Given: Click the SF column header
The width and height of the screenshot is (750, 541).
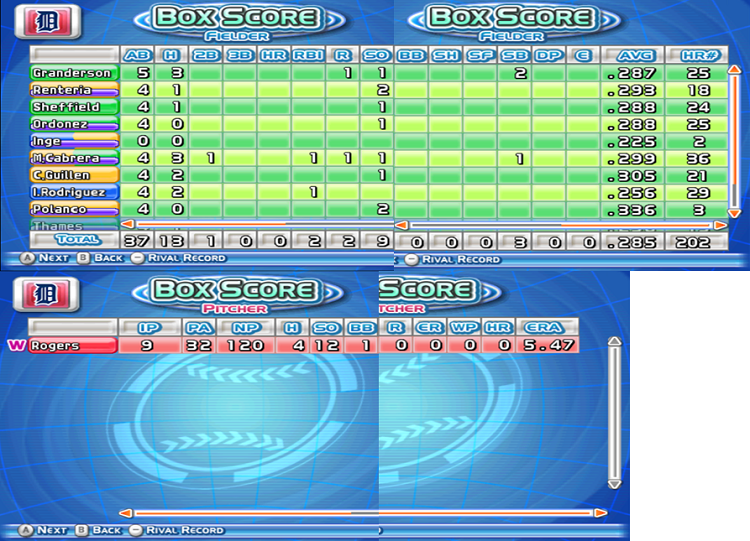Looking at the screenshot, I should (x=480, y=55).
